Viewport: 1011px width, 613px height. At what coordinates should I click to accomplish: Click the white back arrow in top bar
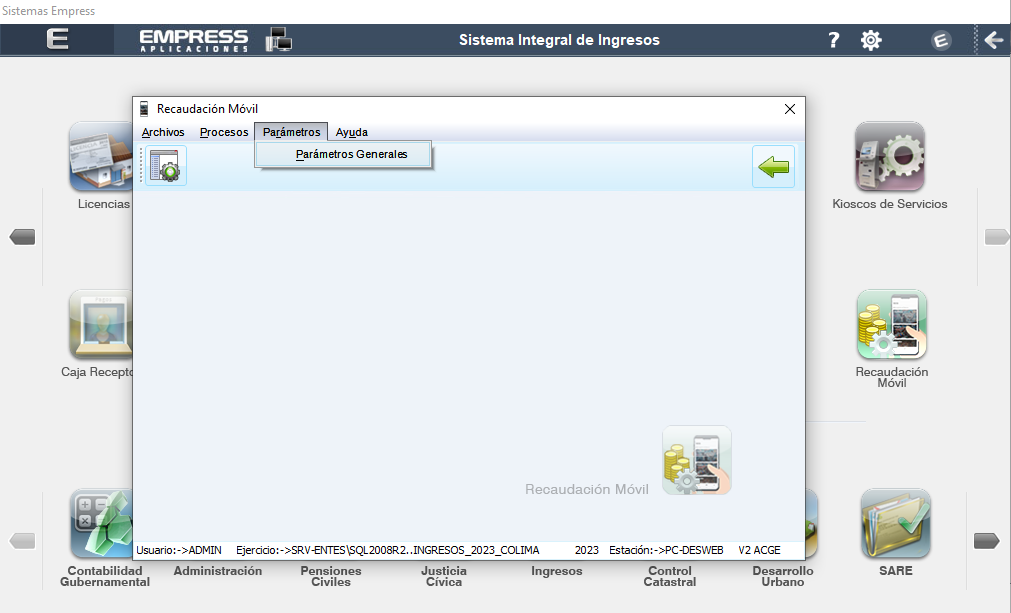[x=992, y=40]
